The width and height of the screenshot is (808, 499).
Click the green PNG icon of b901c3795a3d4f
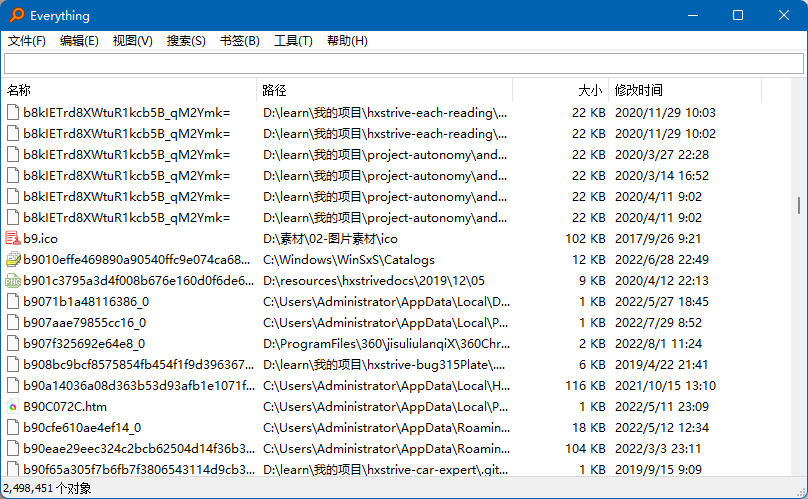[13, 280]
